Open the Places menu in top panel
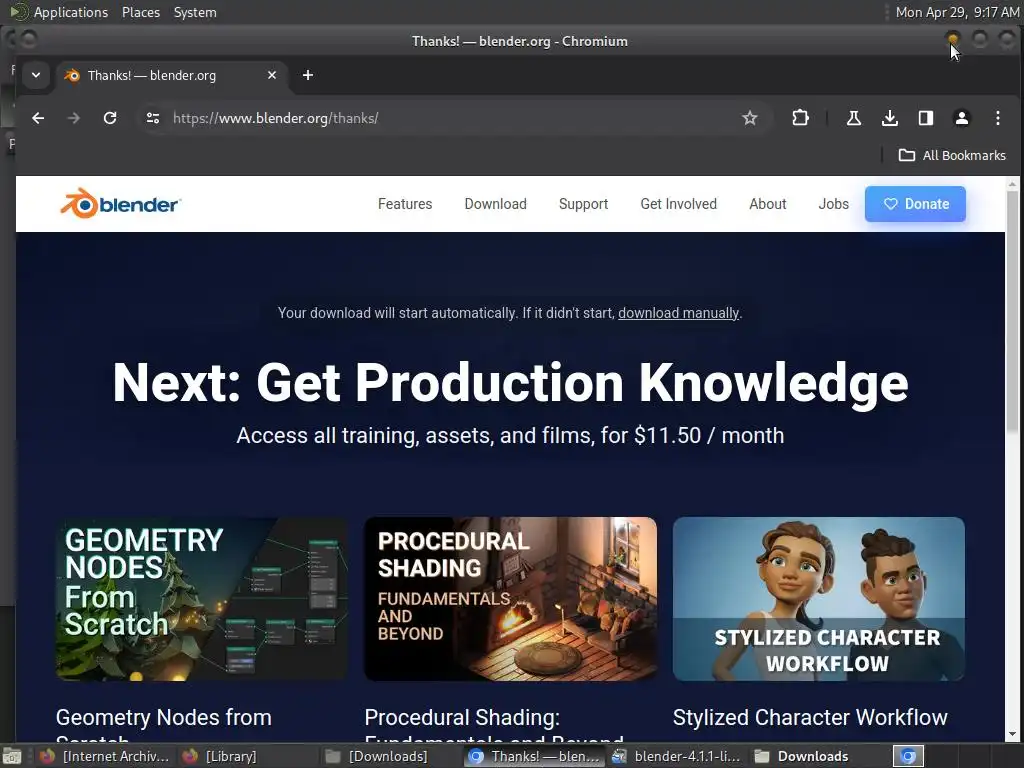The height and width of the screenshot is (768, 1024). 140,12
